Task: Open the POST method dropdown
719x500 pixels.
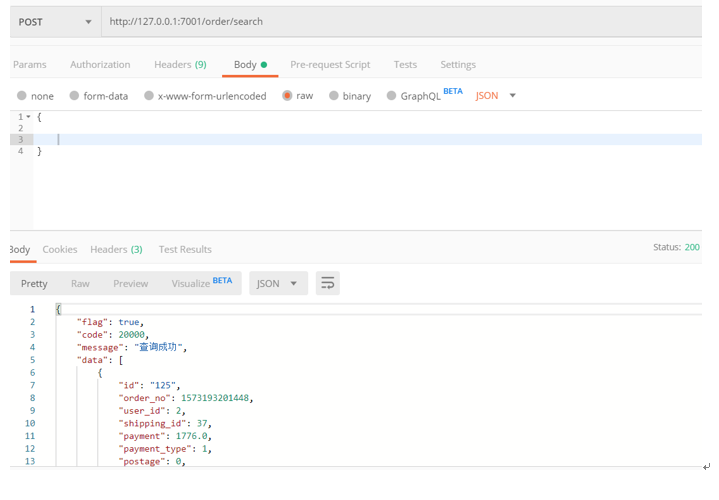Action: (x=55, y=22)
